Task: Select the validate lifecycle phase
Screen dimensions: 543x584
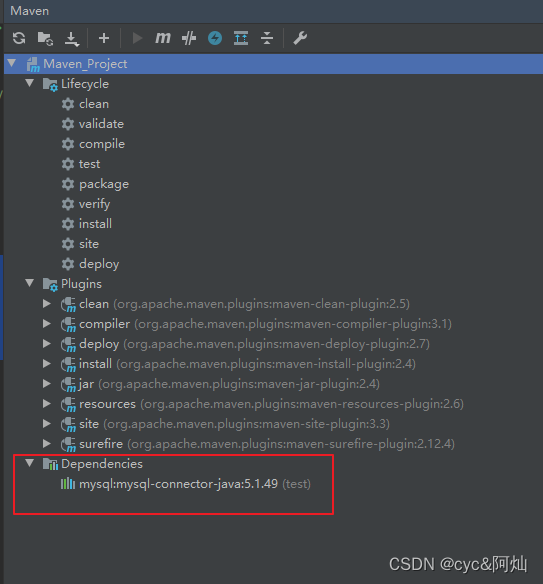Action: tap(101, 124)
